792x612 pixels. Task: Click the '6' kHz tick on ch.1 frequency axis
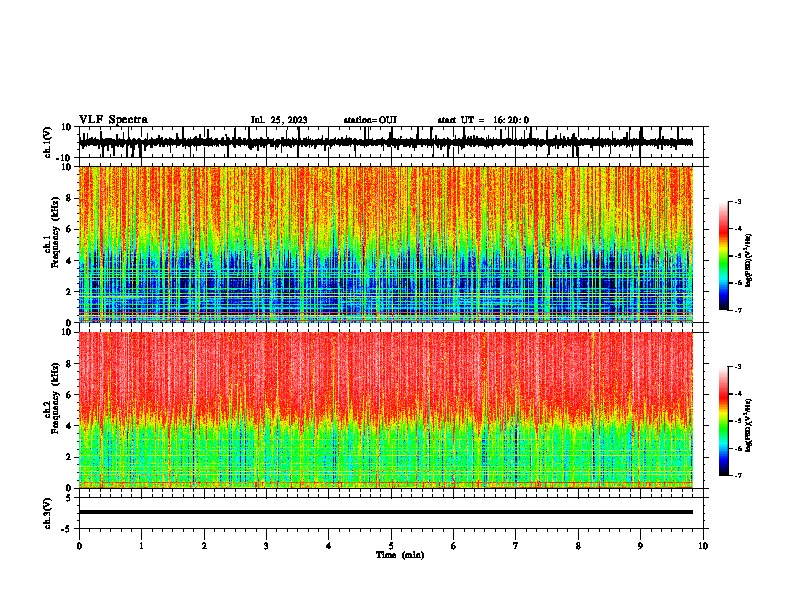pos(69,229)
